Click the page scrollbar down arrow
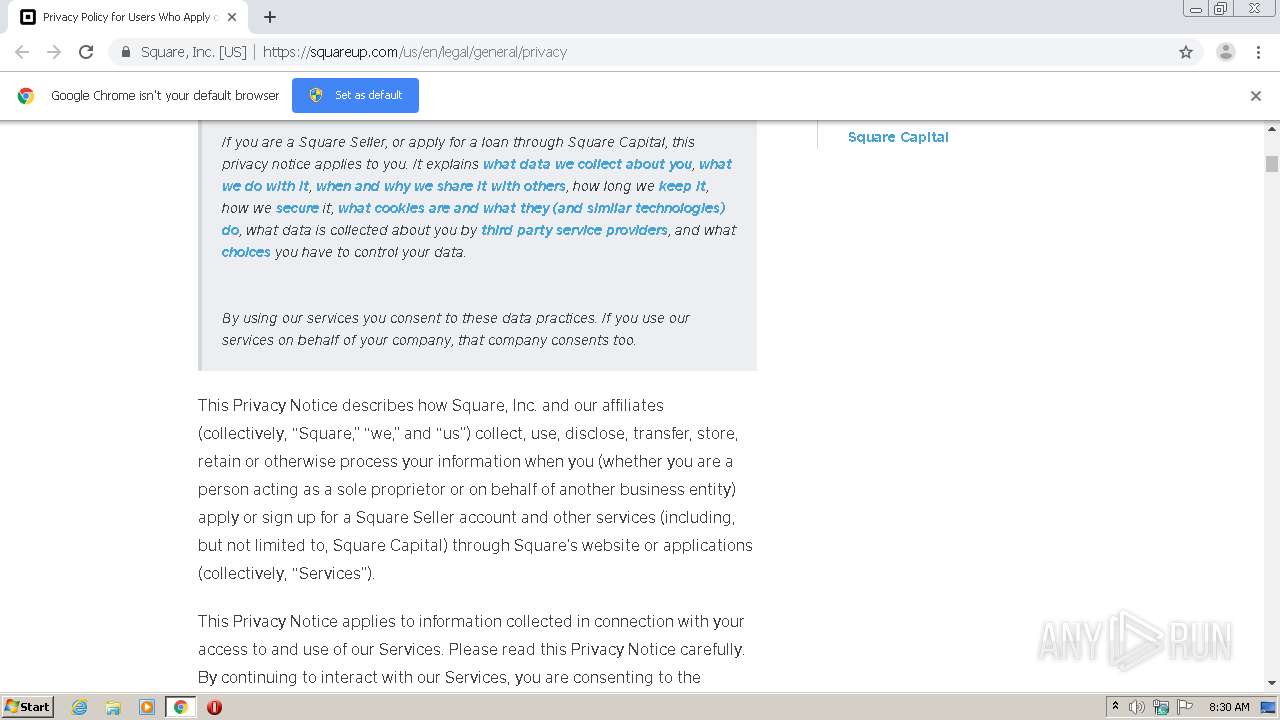This screenshot has height=720, width=1280. tap(1272, 683)
